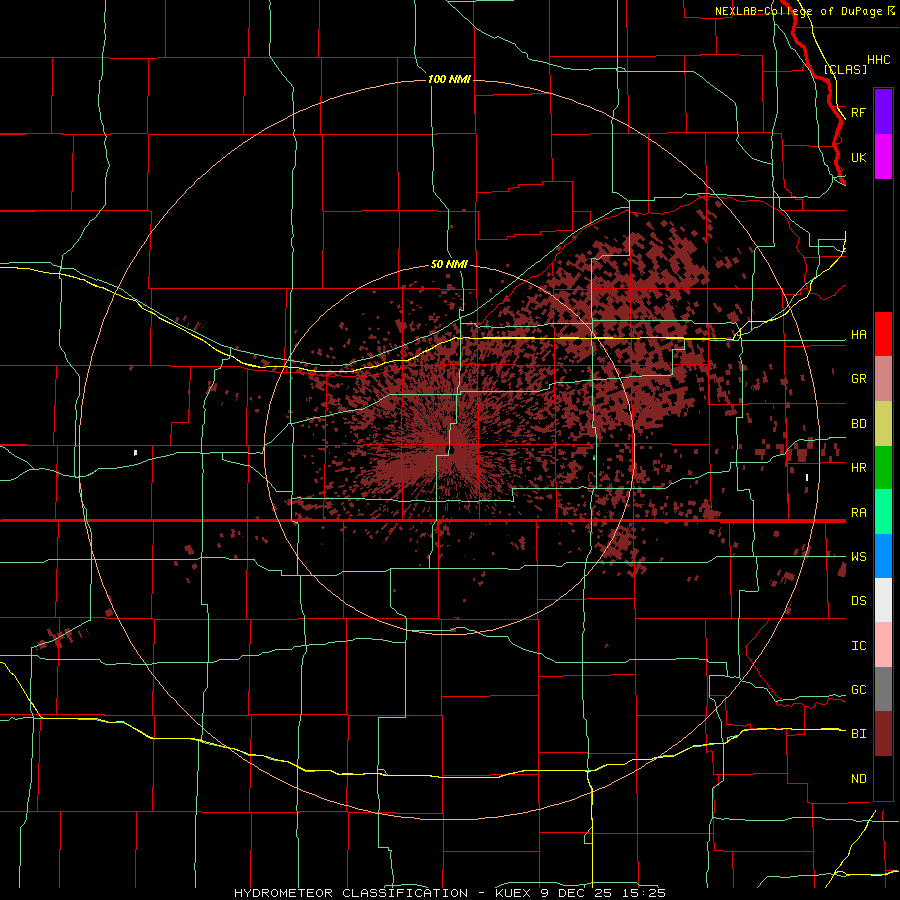Viewport: 900px width, 900px height.
Task: Click the GC legend label
Action: click(858, 690)
